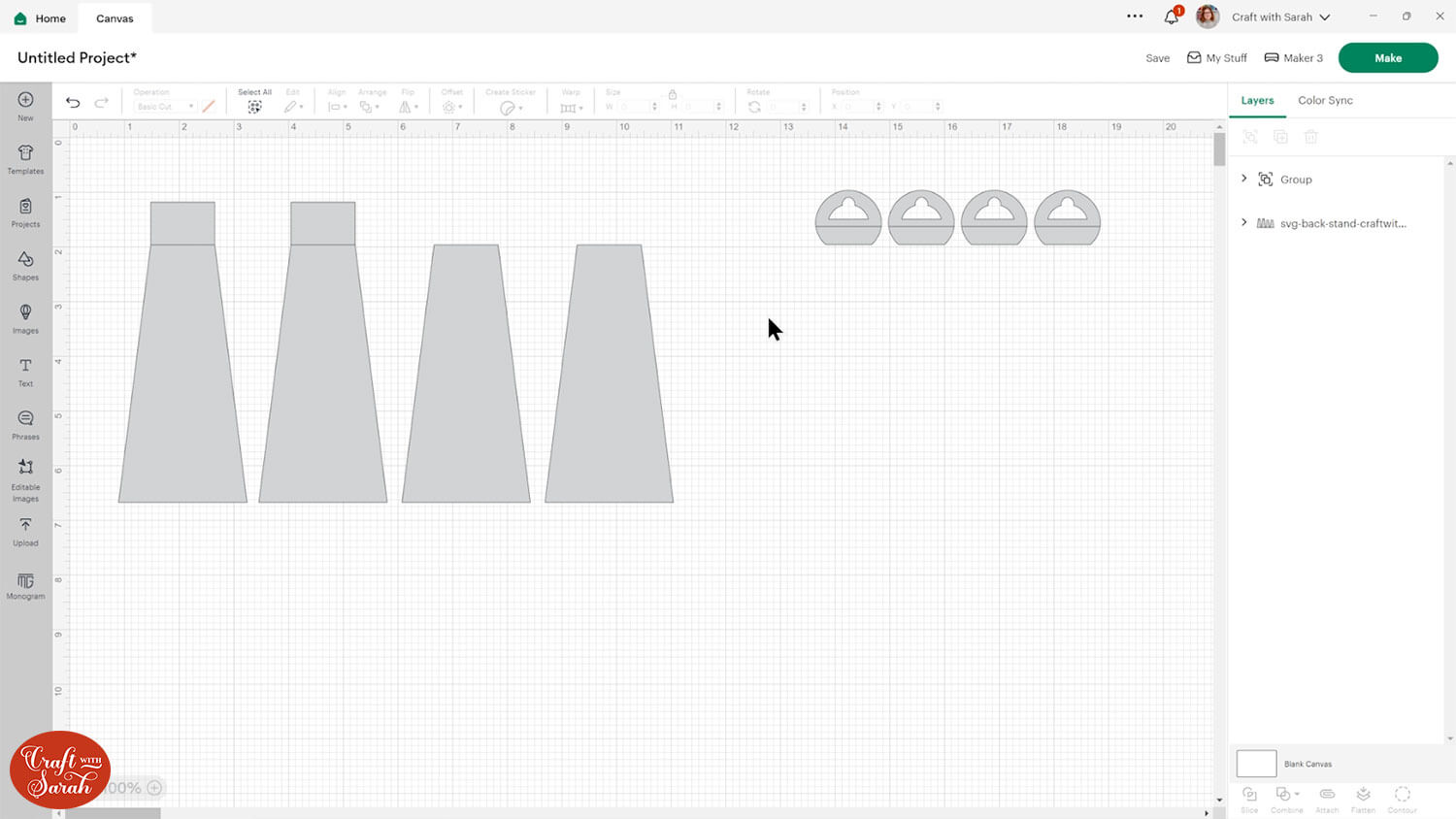Click the Delete trash icon in the Layers panel
1456x819 pixels.
click(1310, 138)
